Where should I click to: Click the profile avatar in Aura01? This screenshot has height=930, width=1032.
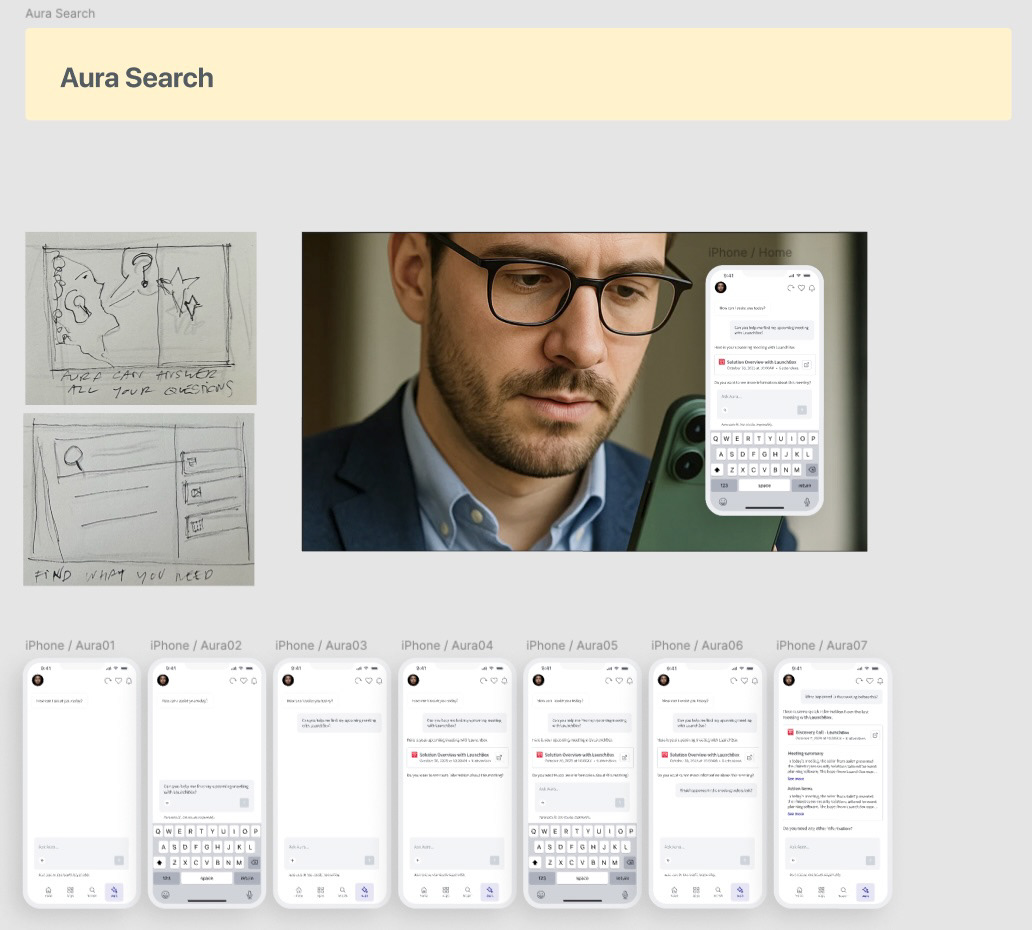click(x=38, y=680)
